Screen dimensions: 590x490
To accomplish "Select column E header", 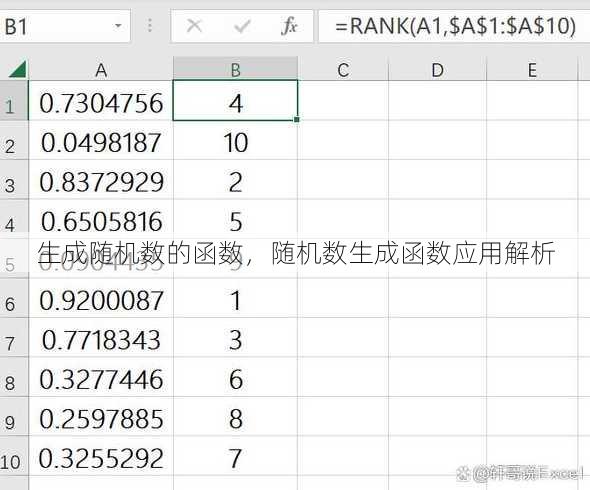I will [x=532, y=69].
